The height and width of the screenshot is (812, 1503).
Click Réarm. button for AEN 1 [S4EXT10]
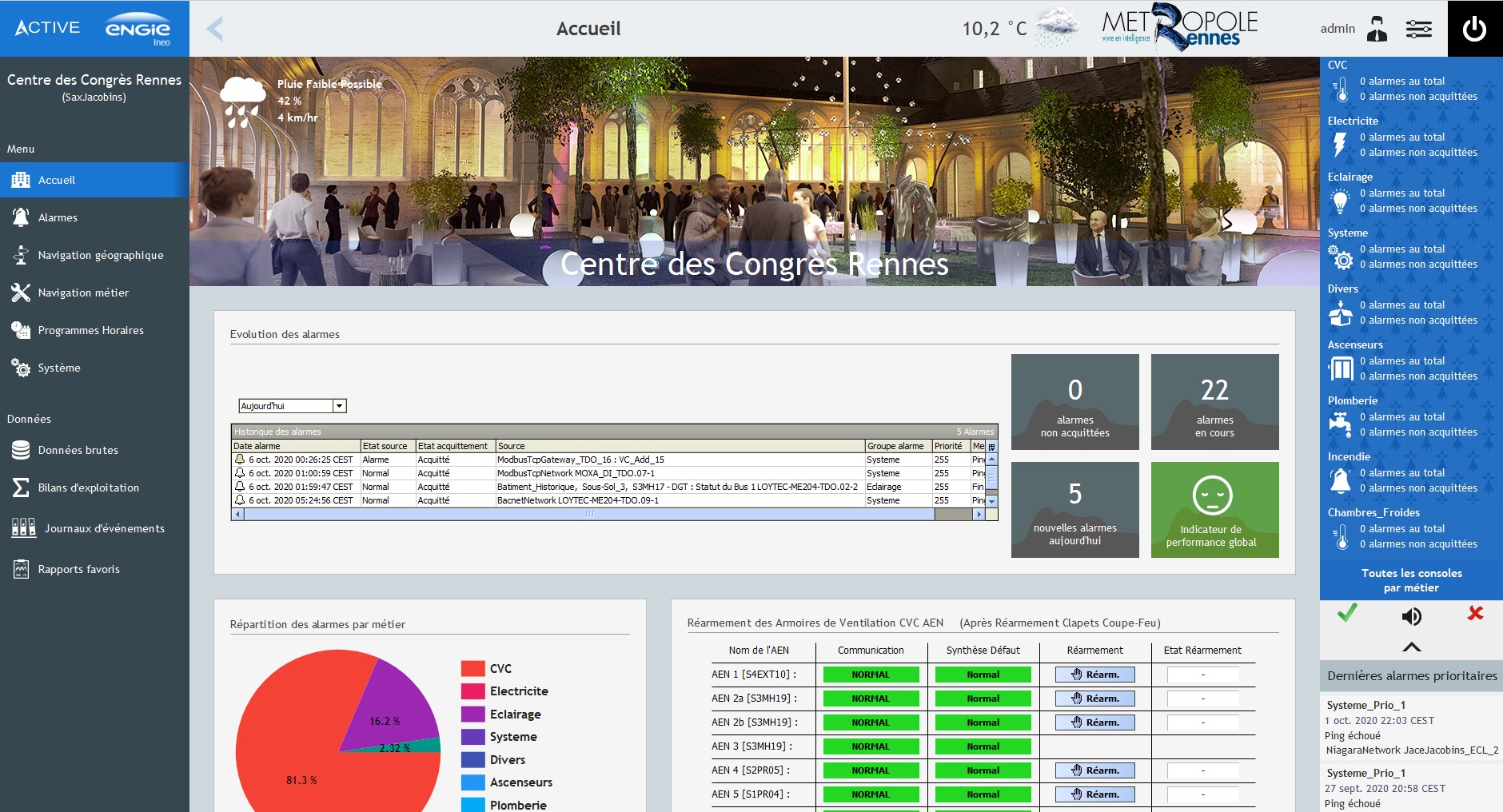pos(1095,675)
